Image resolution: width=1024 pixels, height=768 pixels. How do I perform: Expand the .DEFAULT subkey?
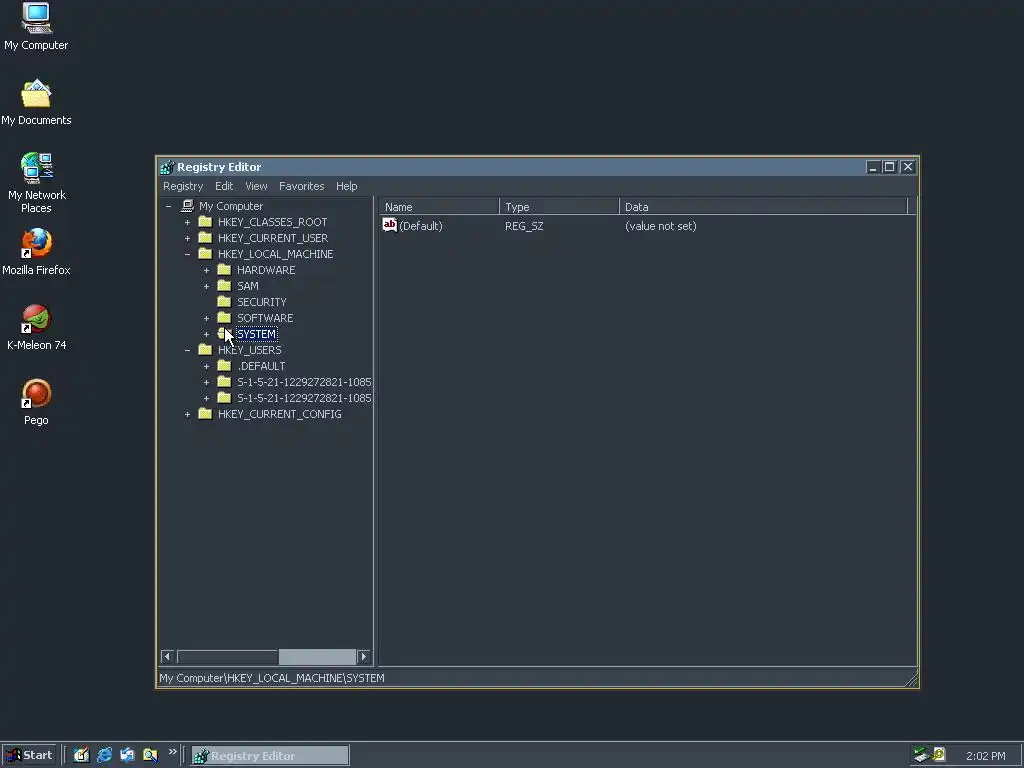coord(206,366)
